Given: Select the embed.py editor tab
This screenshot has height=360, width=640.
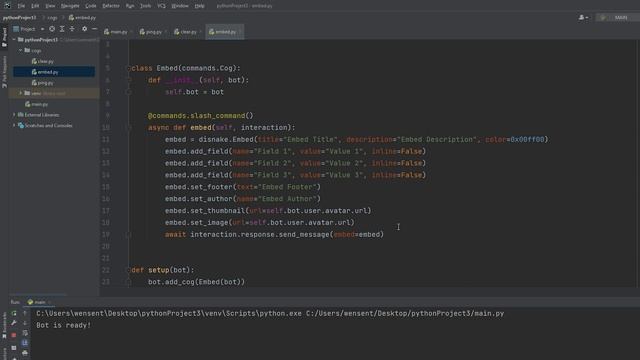Looking at the screenshot, I should [x=224, y=32].
